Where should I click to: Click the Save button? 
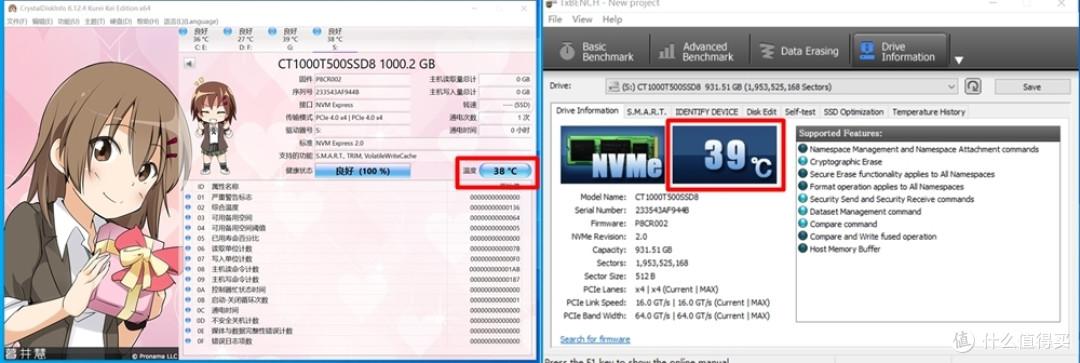pyautogui.click(x=1032, y=87)
